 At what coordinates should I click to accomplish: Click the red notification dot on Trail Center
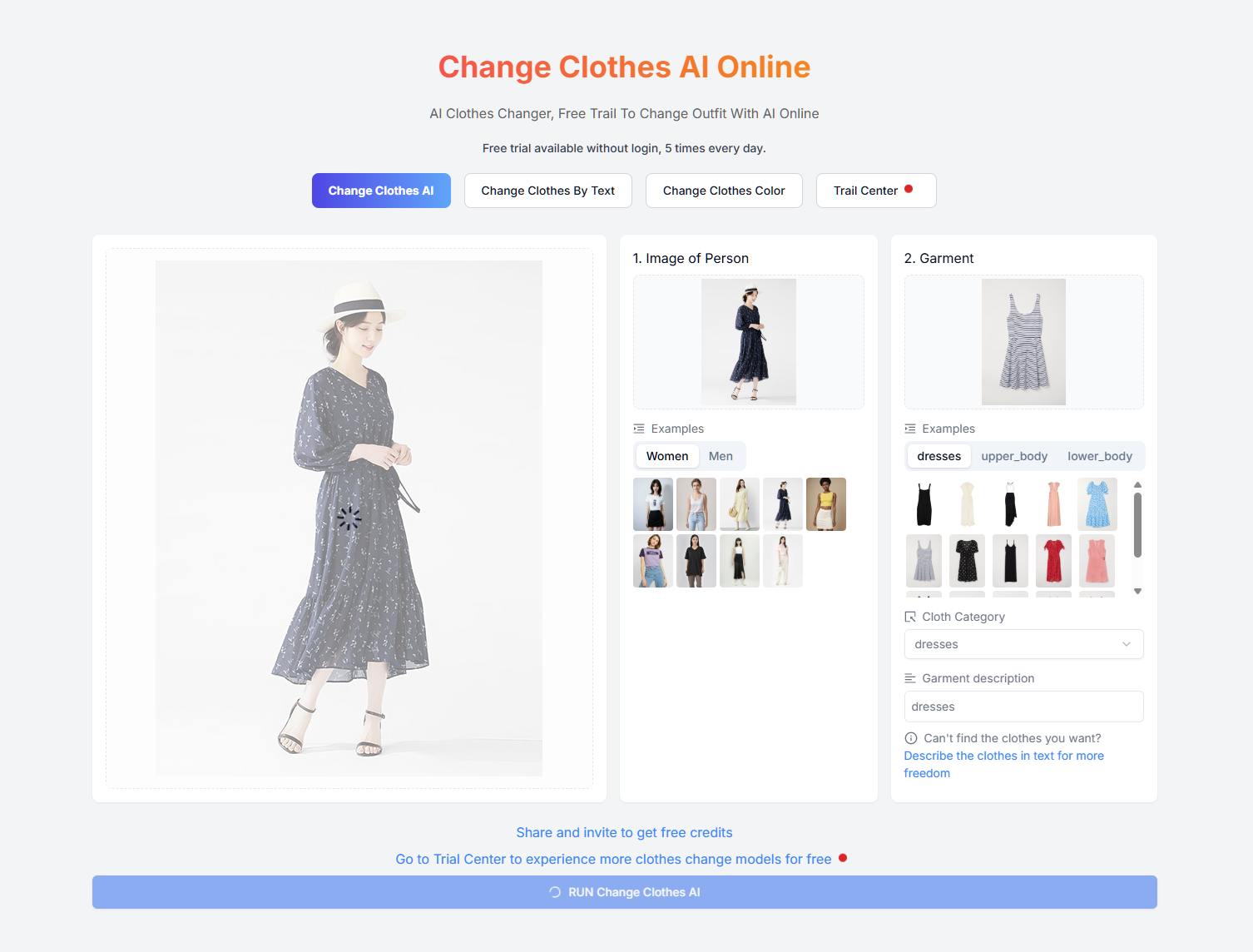click(x=909, y=190)
